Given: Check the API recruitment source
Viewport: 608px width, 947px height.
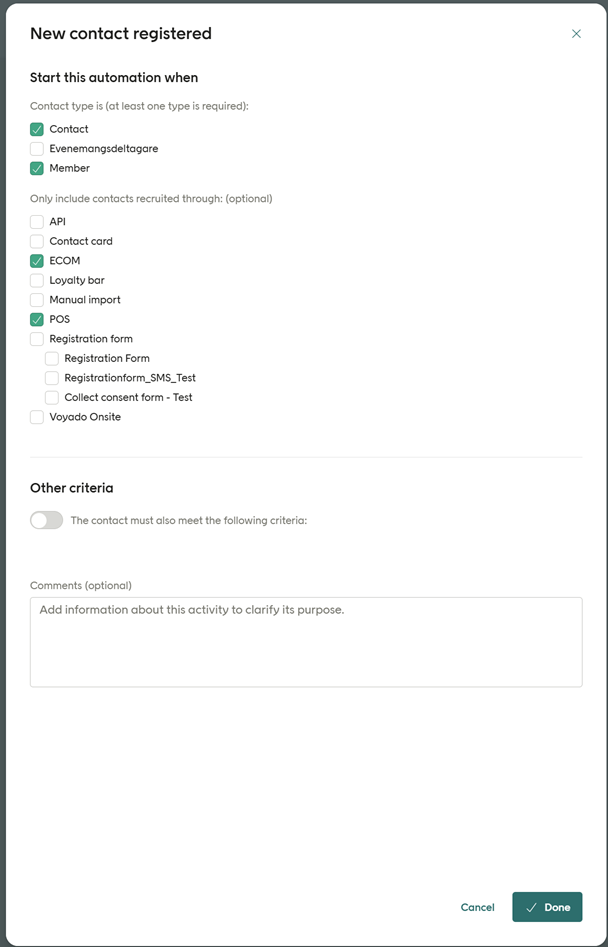Looking at the screenshot, I should (37, 222).
